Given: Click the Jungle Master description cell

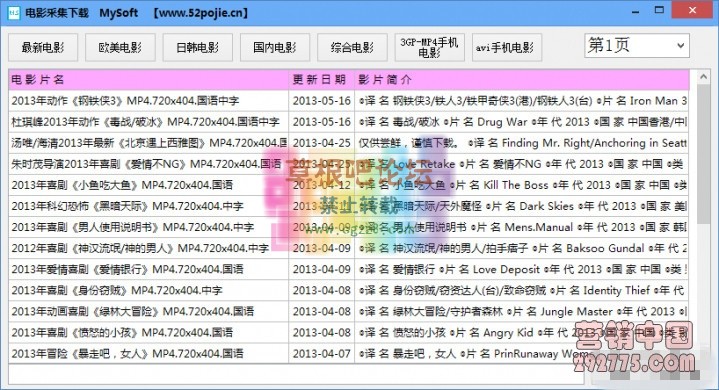Looking at the screenshot, I should (x=522, y=312).
